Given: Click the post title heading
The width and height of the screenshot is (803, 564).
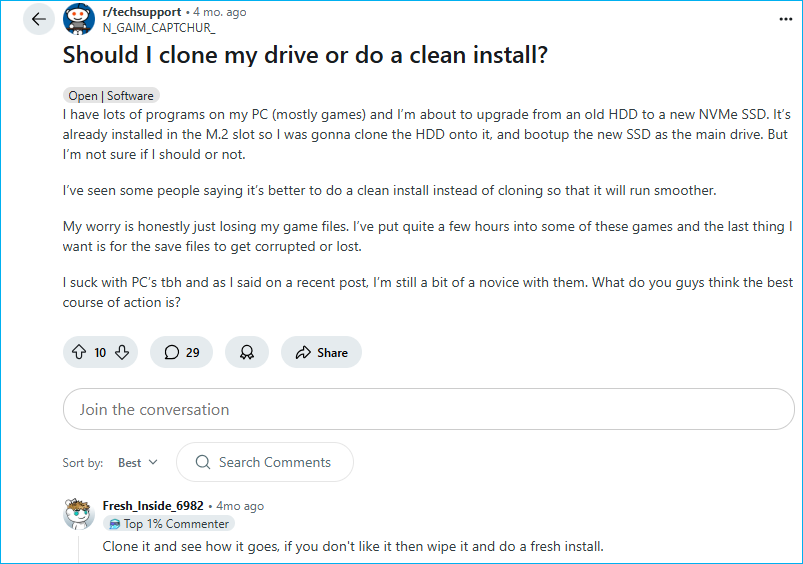Looking at the screenshot, I should click(305, 55).
